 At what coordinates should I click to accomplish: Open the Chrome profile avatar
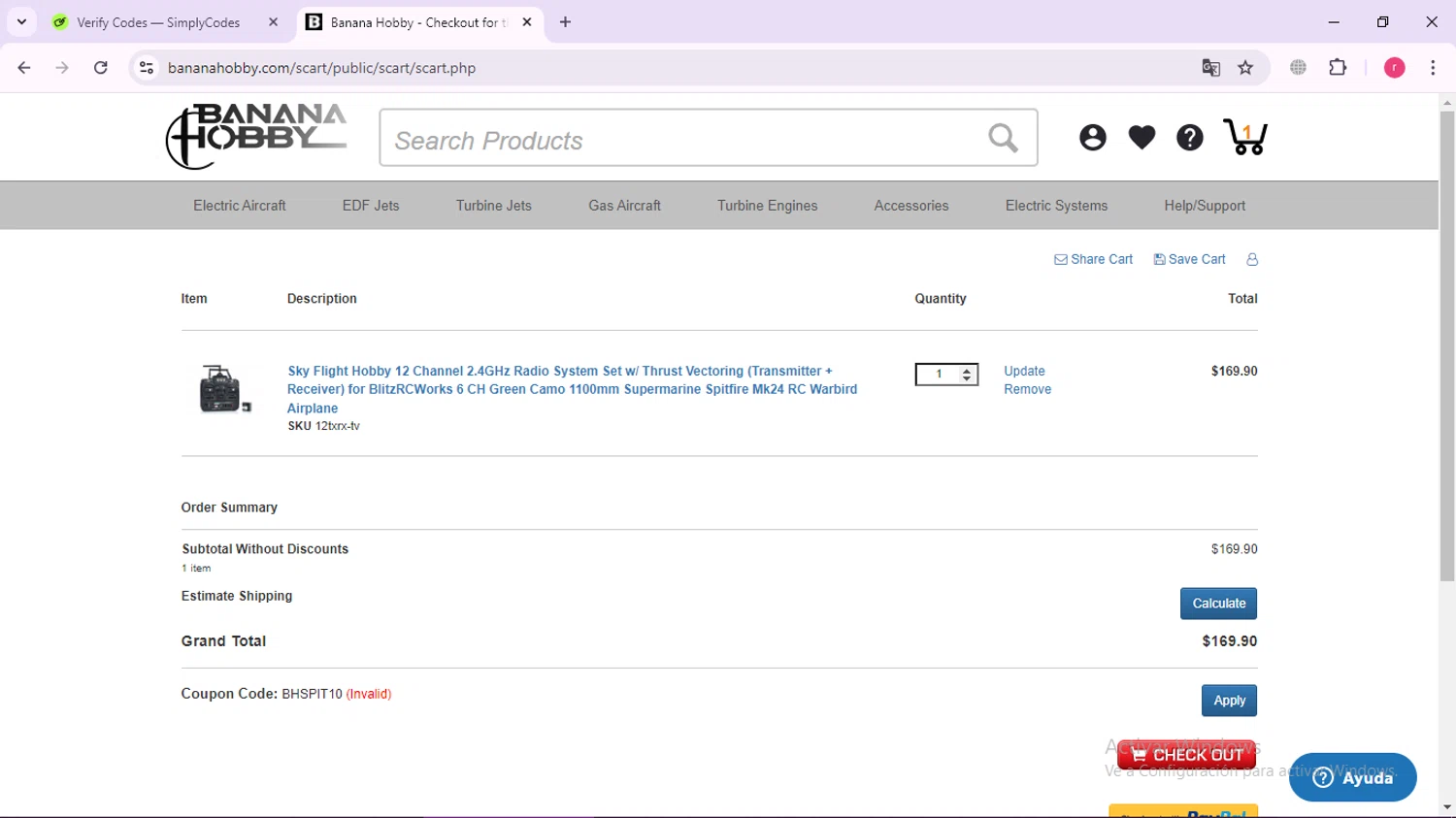[x=1394, y=68]
